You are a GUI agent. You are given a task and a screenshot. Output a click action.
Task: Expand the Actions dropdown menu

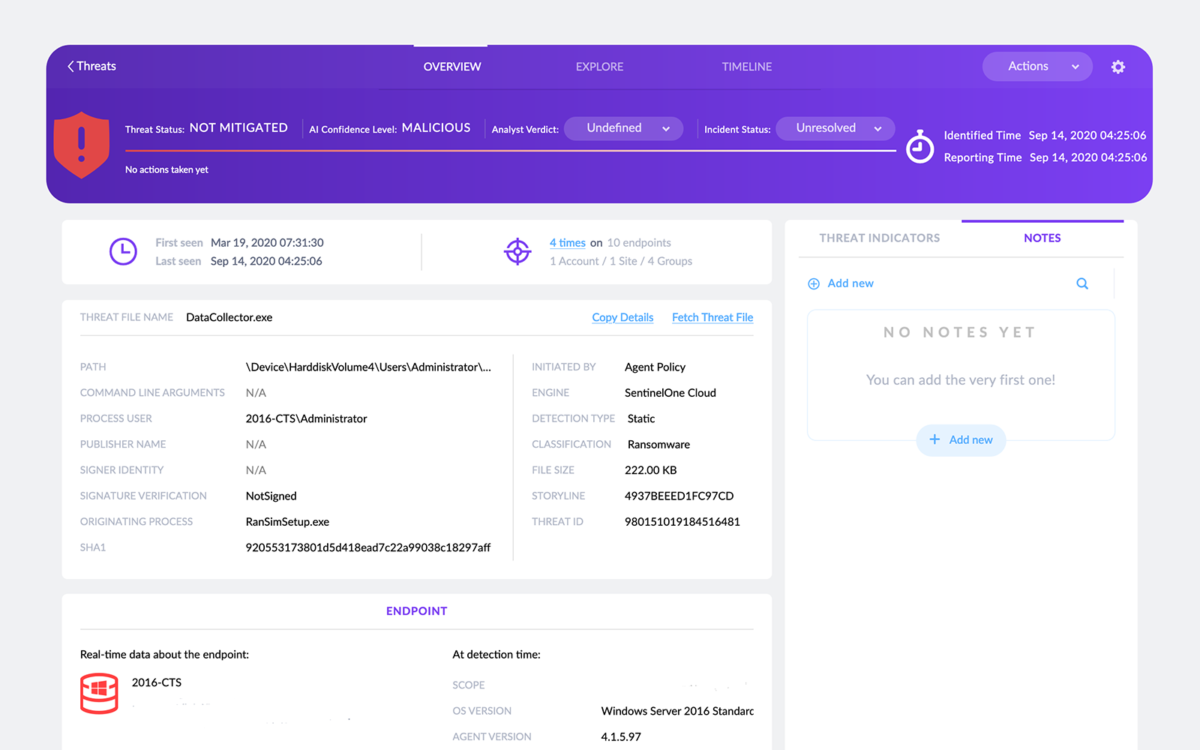coord(1037,67)
